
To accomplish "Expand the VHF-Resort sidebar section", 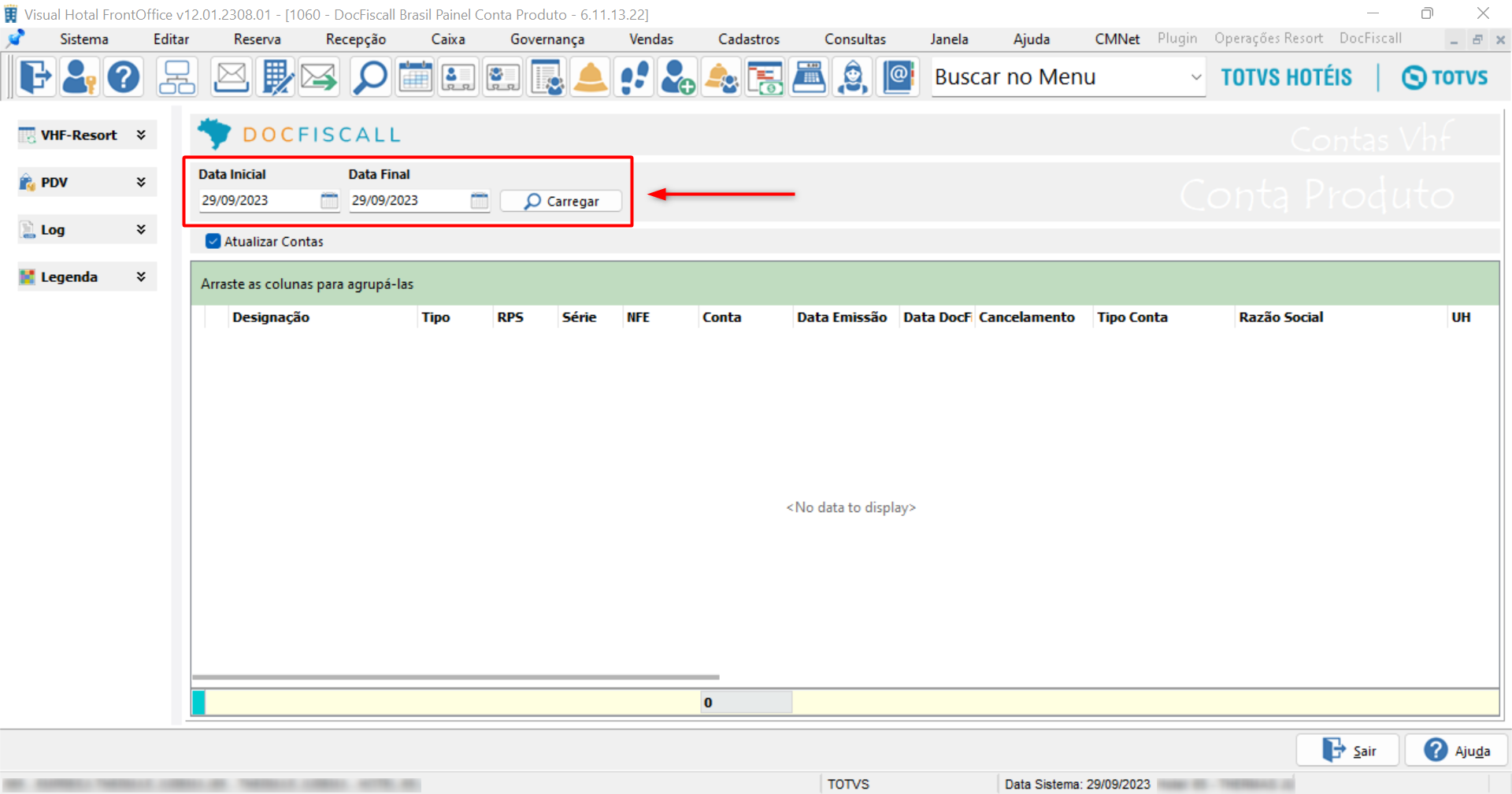I will point(141,135).
